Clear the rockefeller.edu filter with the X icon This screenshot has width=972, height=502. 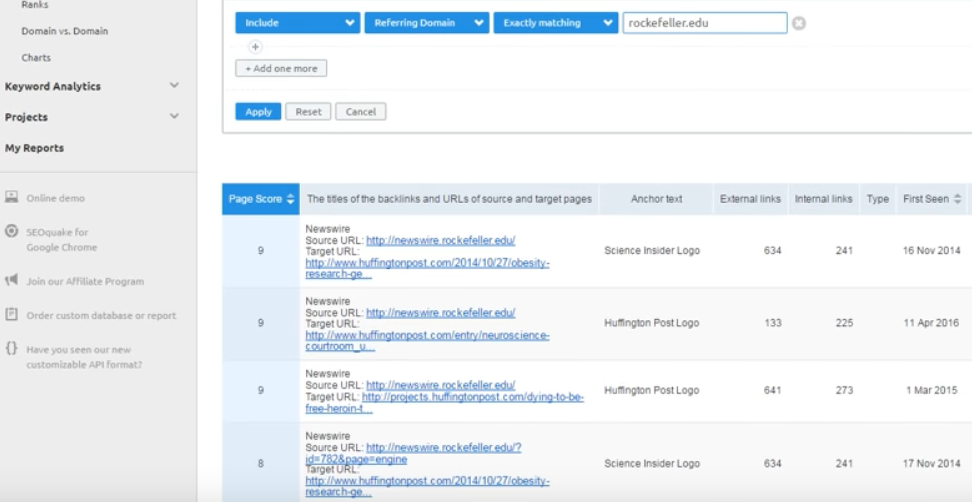(799, 23)
